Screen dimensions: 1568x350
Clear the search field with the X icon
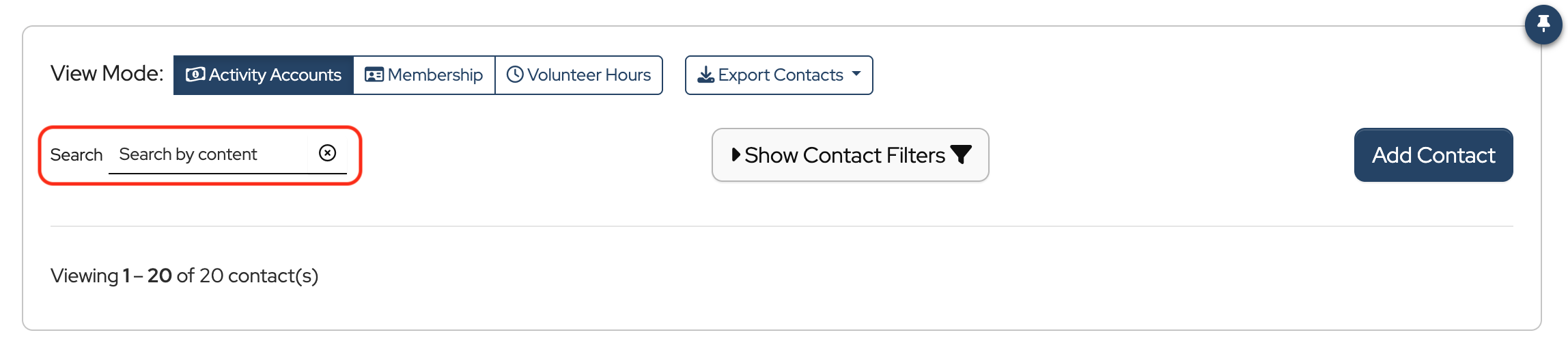[x=328, y=153]
